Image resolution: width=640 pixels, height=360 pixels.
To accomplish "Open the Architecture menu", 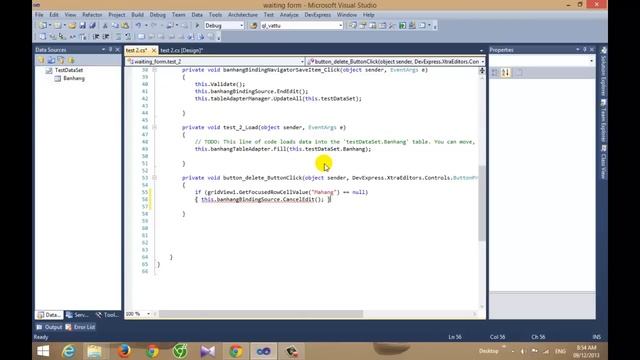I will 243,15.
